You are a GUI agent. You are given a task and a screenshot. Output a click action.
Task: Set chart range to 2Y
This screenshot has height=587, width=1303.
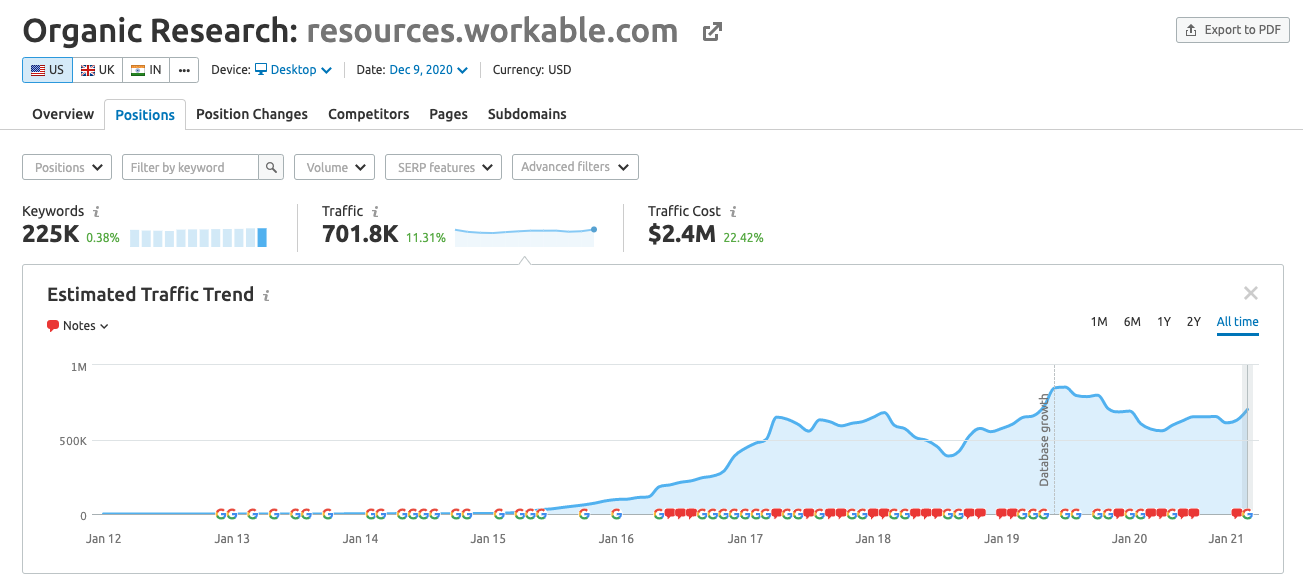[x=1193, y=322]
